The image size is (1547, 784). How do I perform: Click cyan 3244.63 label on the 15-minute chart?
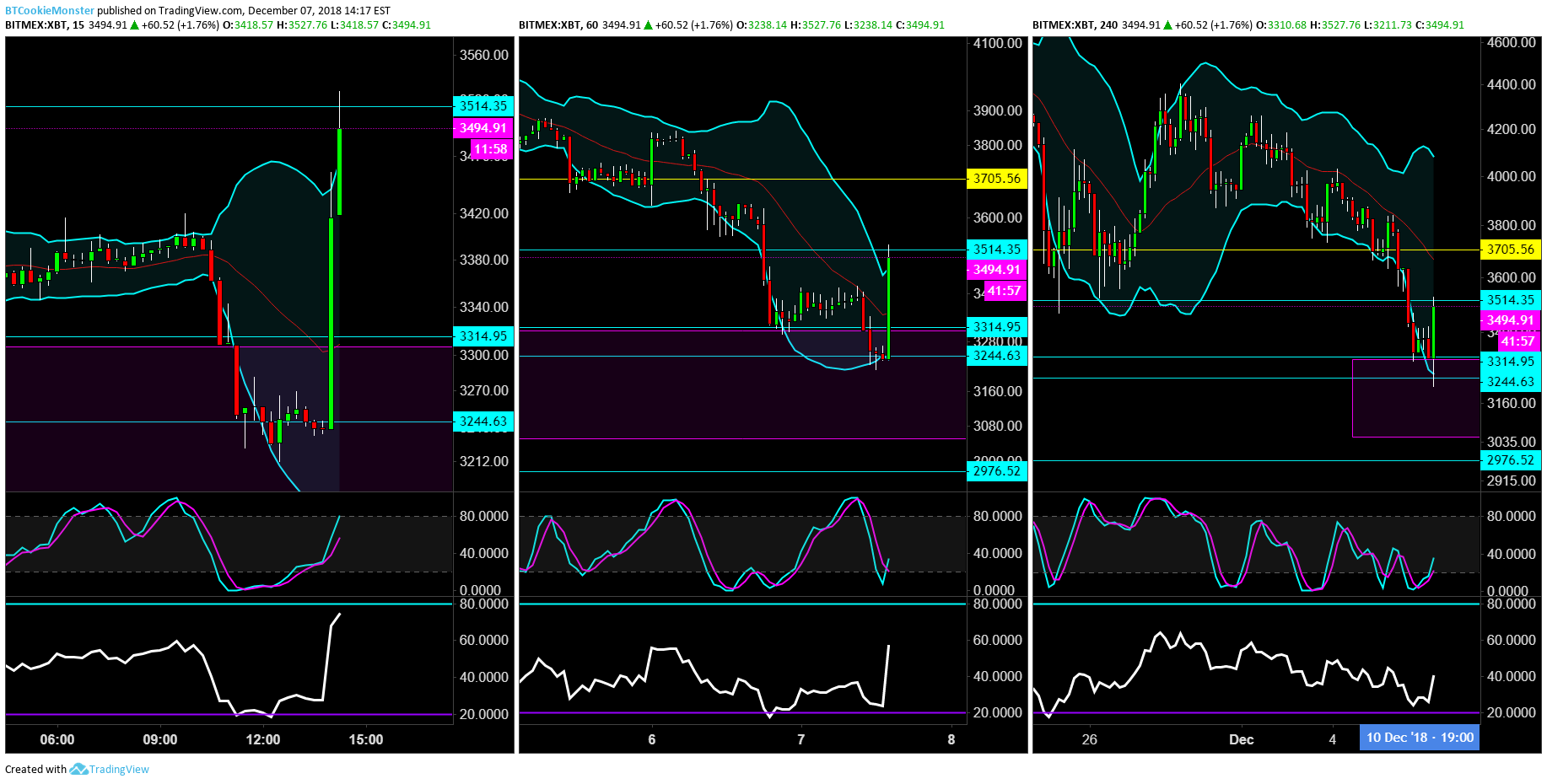tap(483, 422)
